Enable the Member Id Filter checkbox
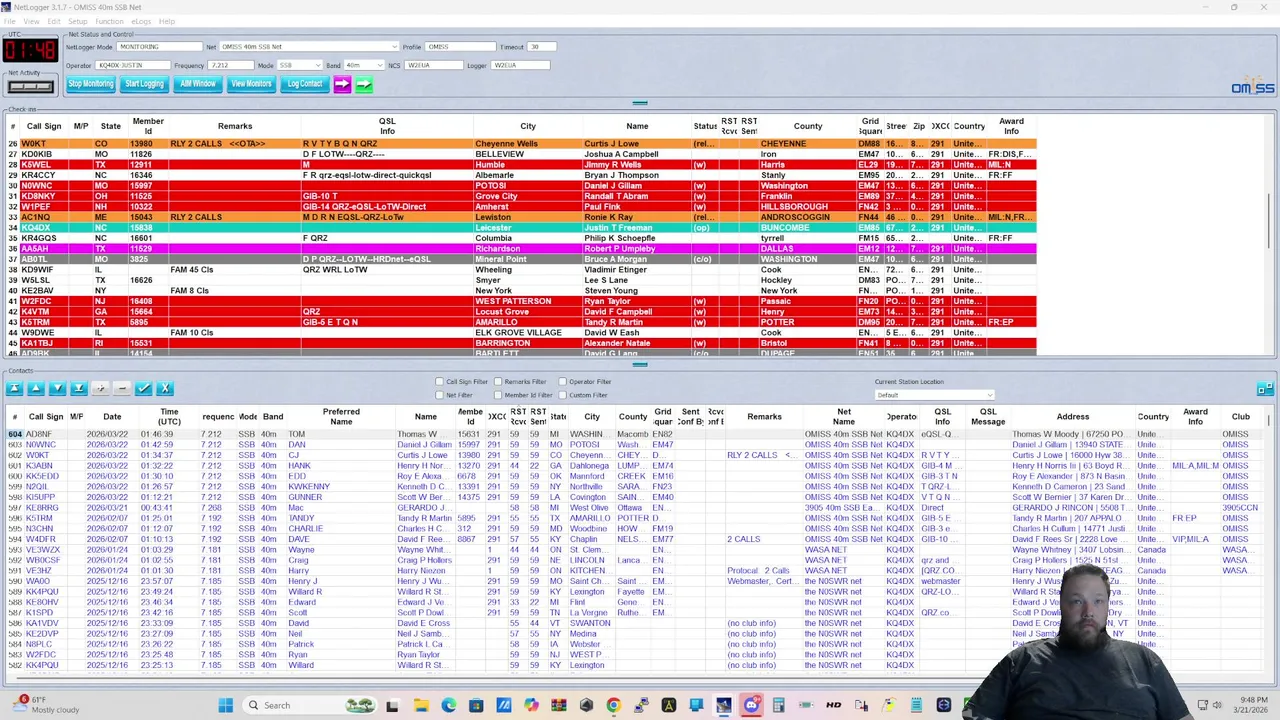This screenshot has width=1280, height=720. 498,395
